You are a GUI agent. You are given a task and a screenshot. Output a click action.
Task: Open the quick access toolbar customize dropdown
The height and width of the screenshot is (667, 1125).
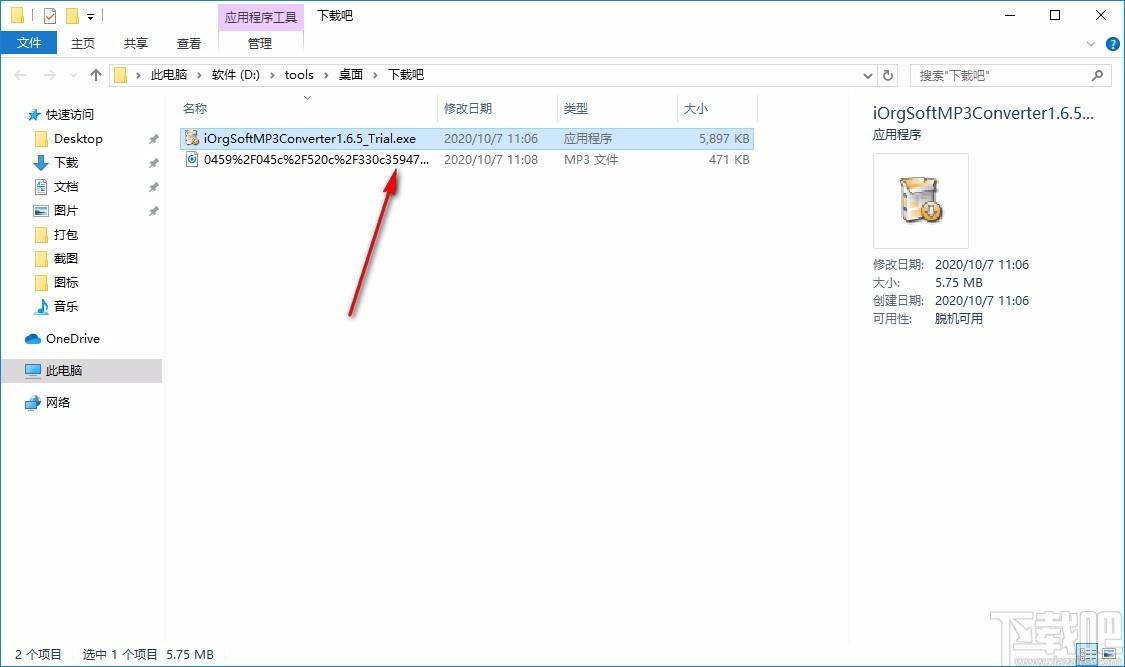click(90, 16)
